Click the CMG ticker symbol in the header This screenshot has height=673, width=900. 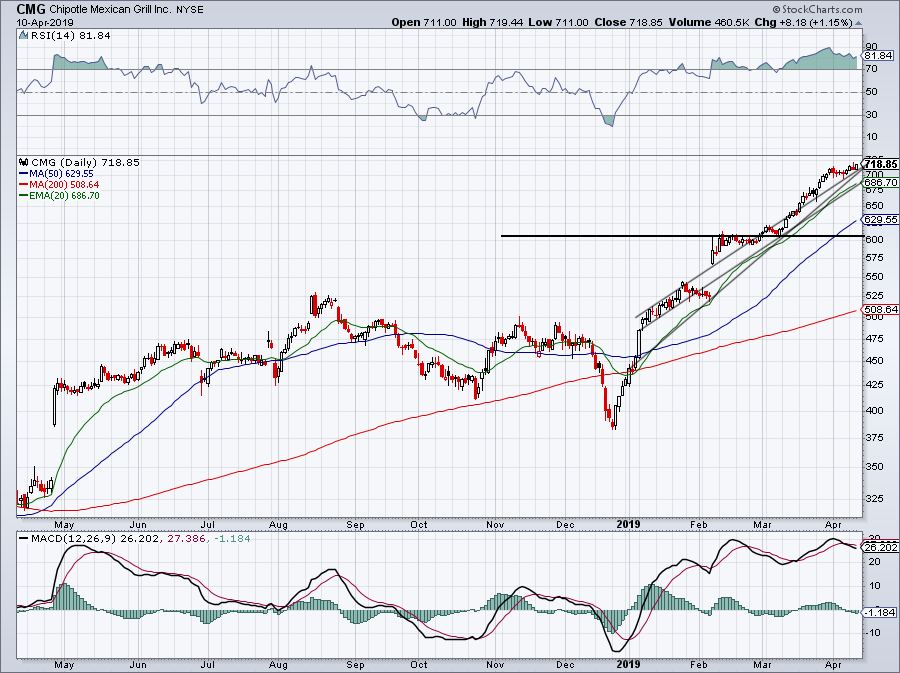19,8
